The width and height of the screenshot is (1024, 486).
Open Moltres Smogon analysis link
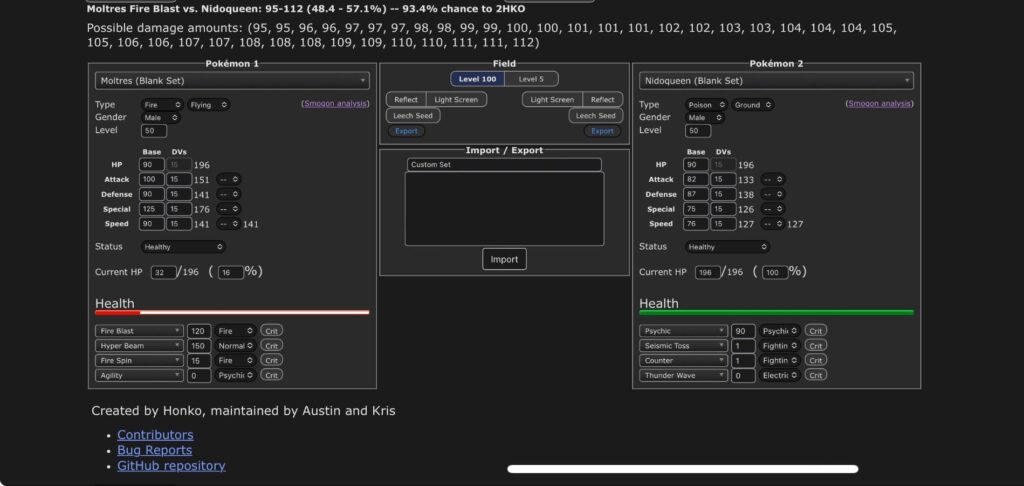(336, 103)
